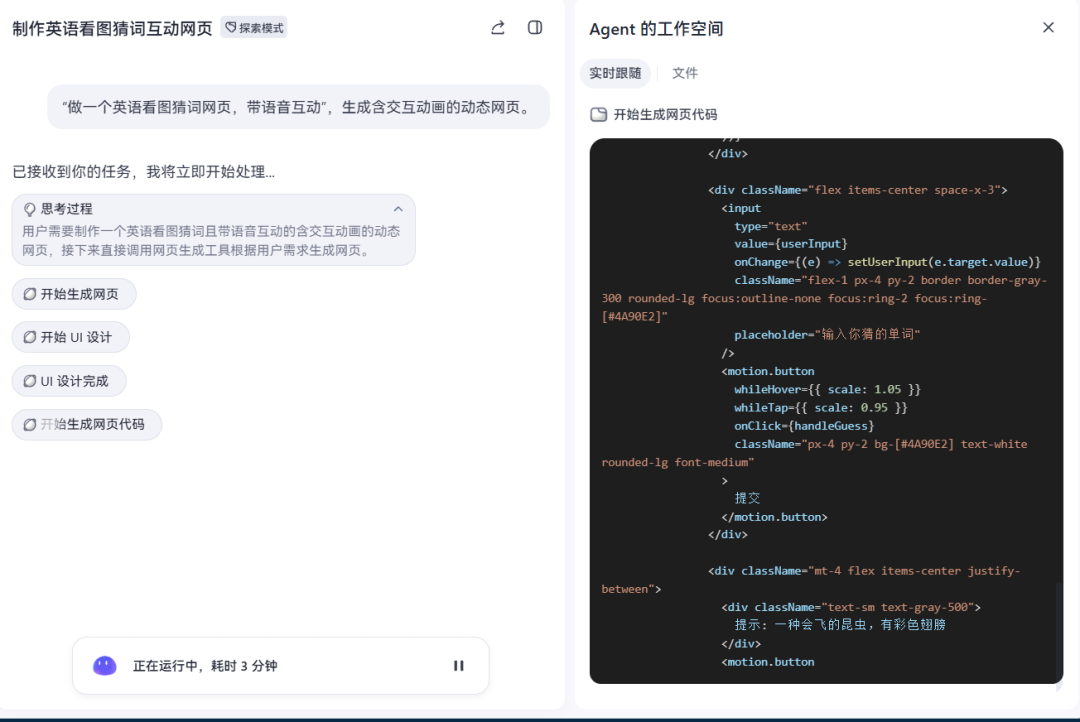Toggle the split-view panel icon at top
The image size is (1080, 722).
point(535,28)
